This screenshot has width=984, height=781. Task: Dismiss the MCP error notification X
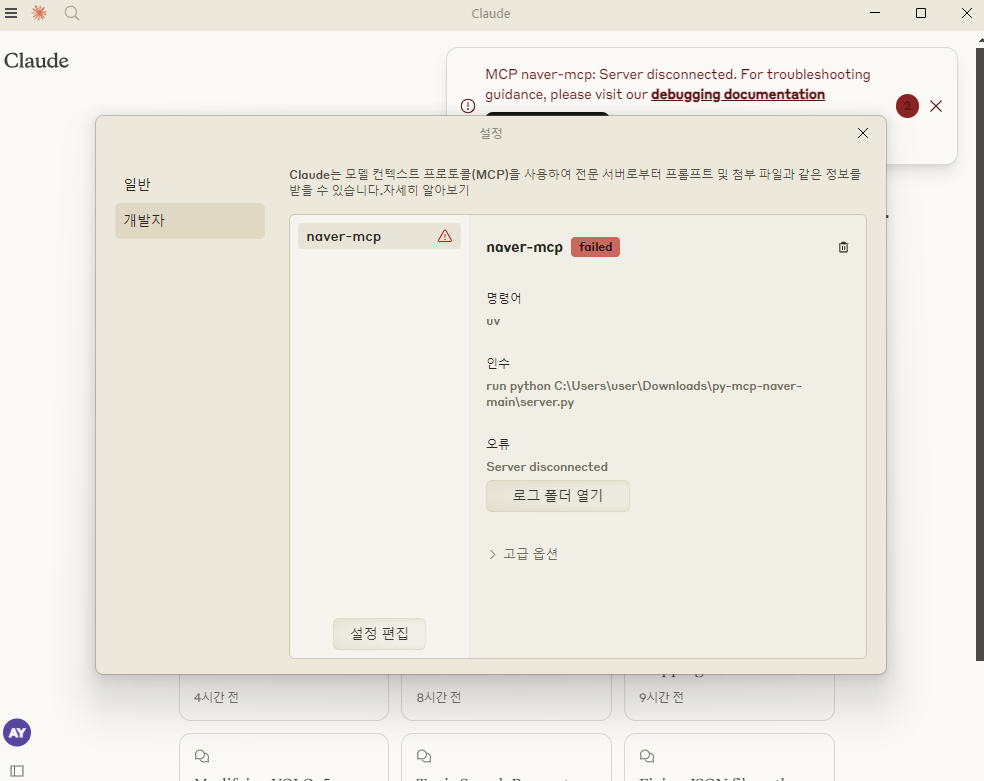coord(936,106)
